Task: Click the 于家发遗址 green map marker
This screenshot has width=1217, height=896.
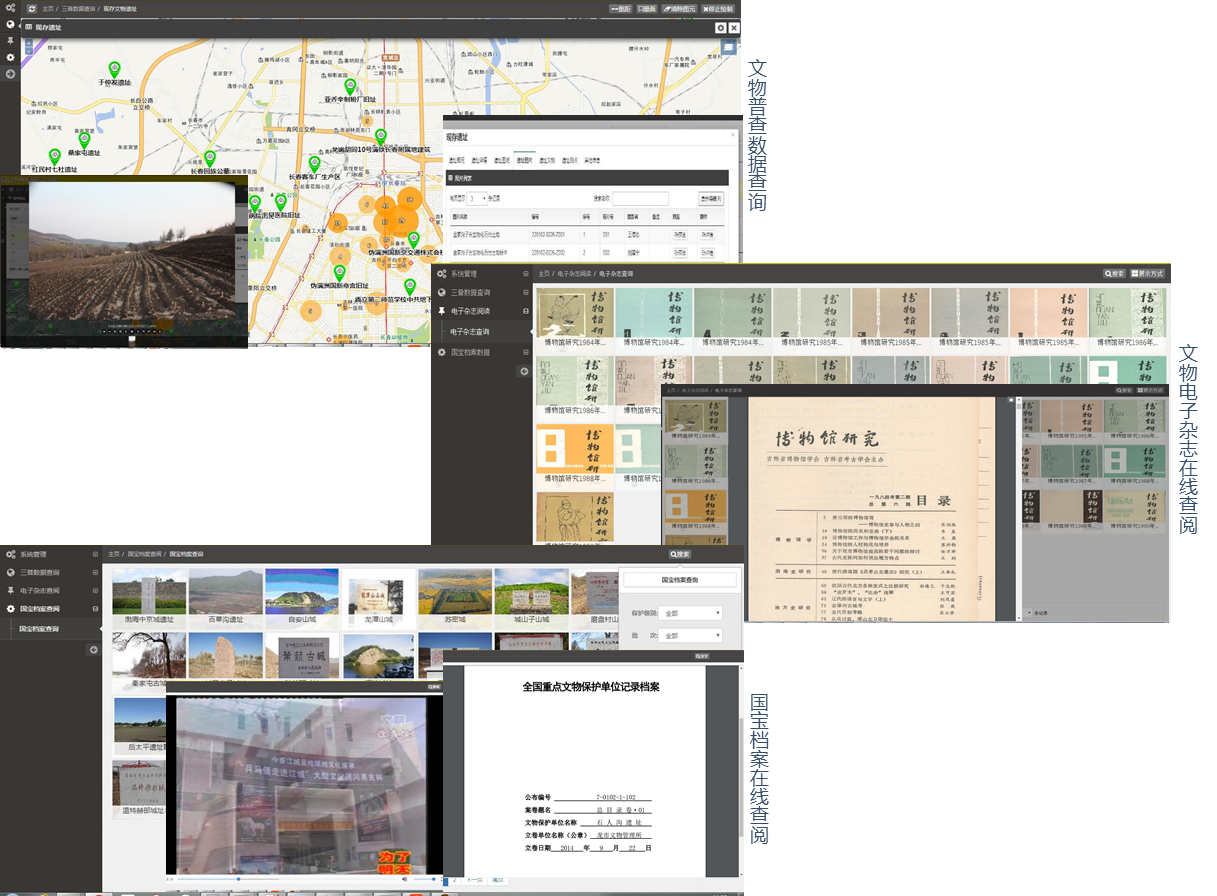Action: coord(114,69)
